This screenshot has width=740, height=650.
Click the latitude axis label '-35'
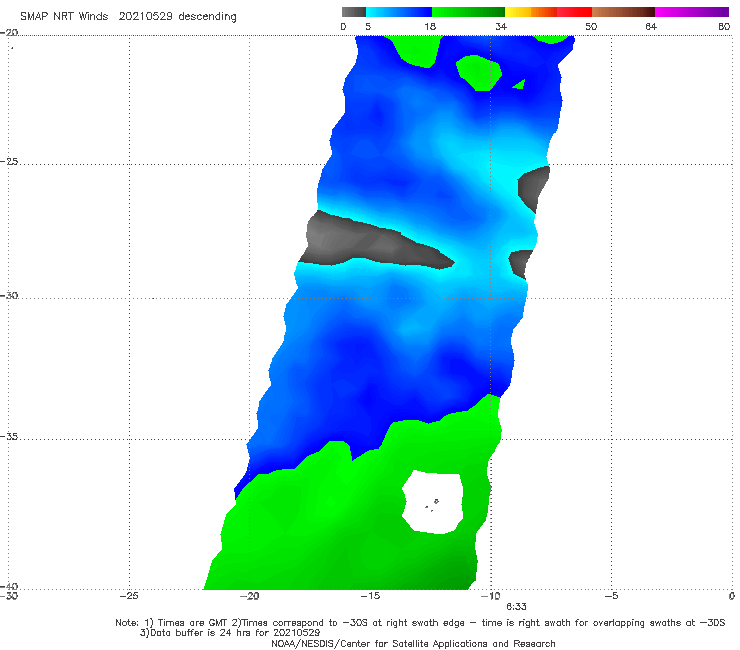(9, 437)
